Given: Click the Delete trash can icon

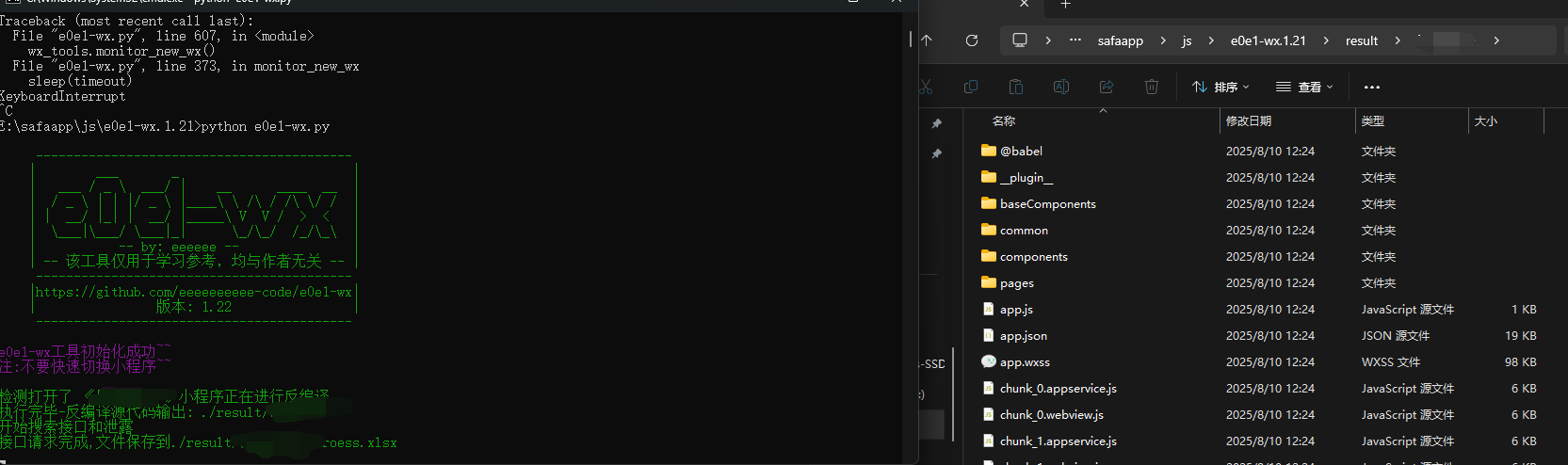Looking at the screenshot, I should pos(1151,87).
